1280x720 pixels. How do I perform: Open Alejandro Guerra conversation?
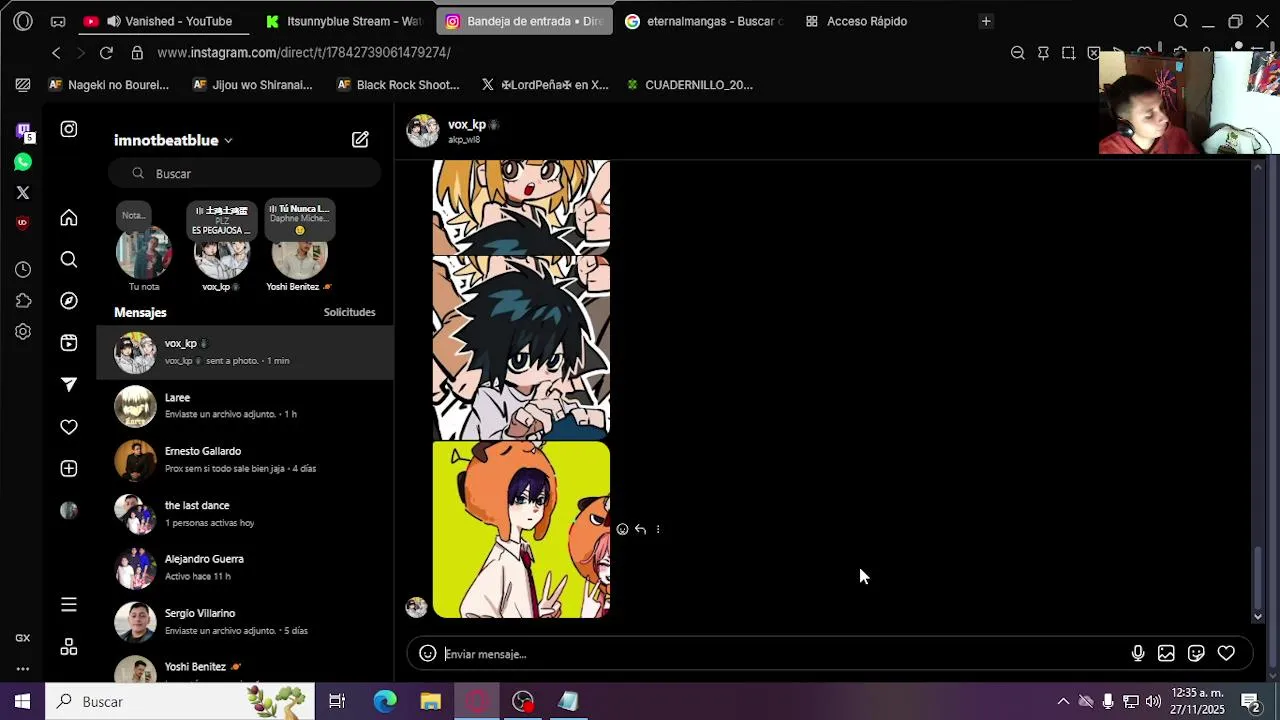pyautogui.click(x=245, y=568)
